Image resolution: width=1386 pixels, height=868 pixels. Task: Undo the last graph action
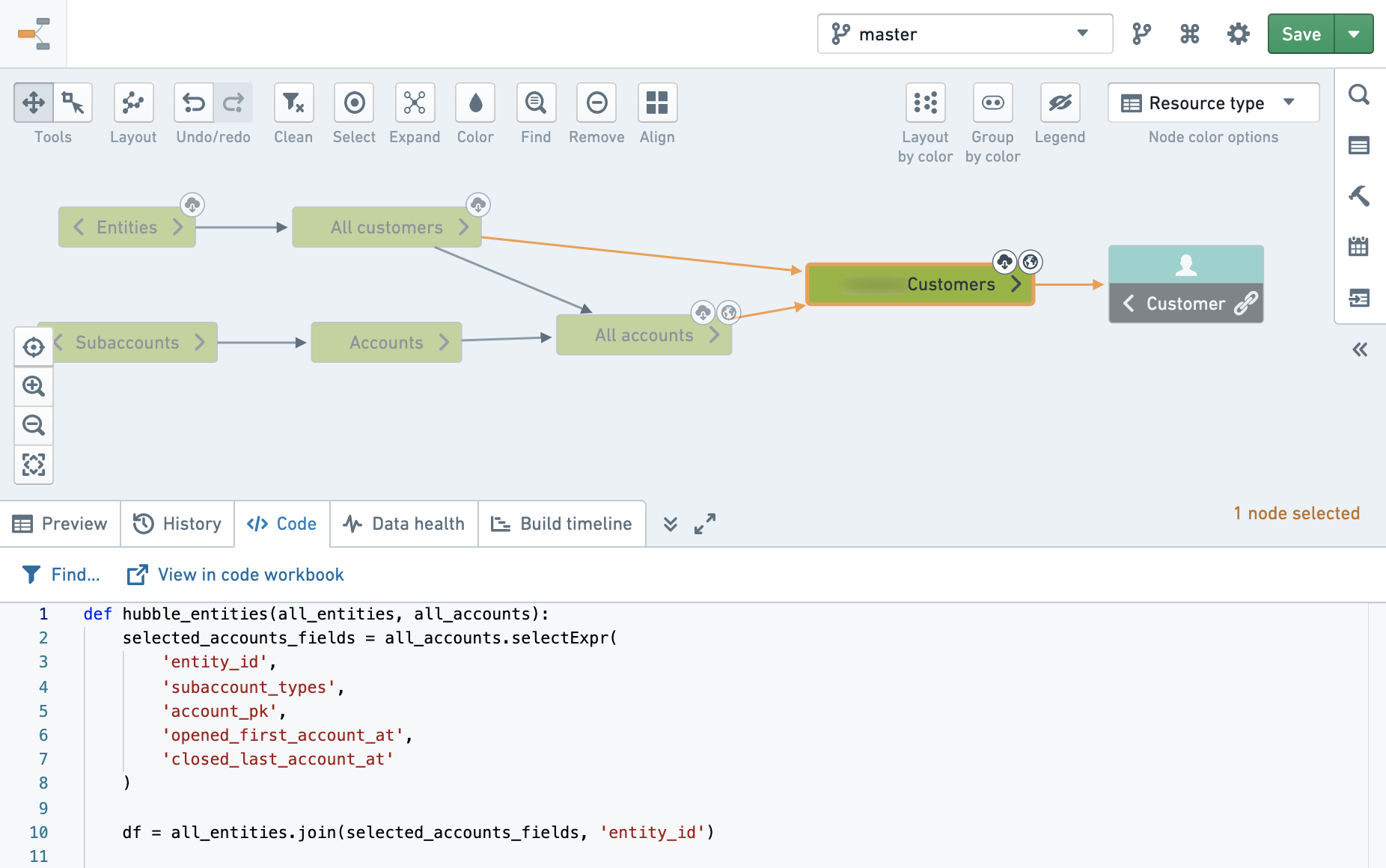click(194, 103)
